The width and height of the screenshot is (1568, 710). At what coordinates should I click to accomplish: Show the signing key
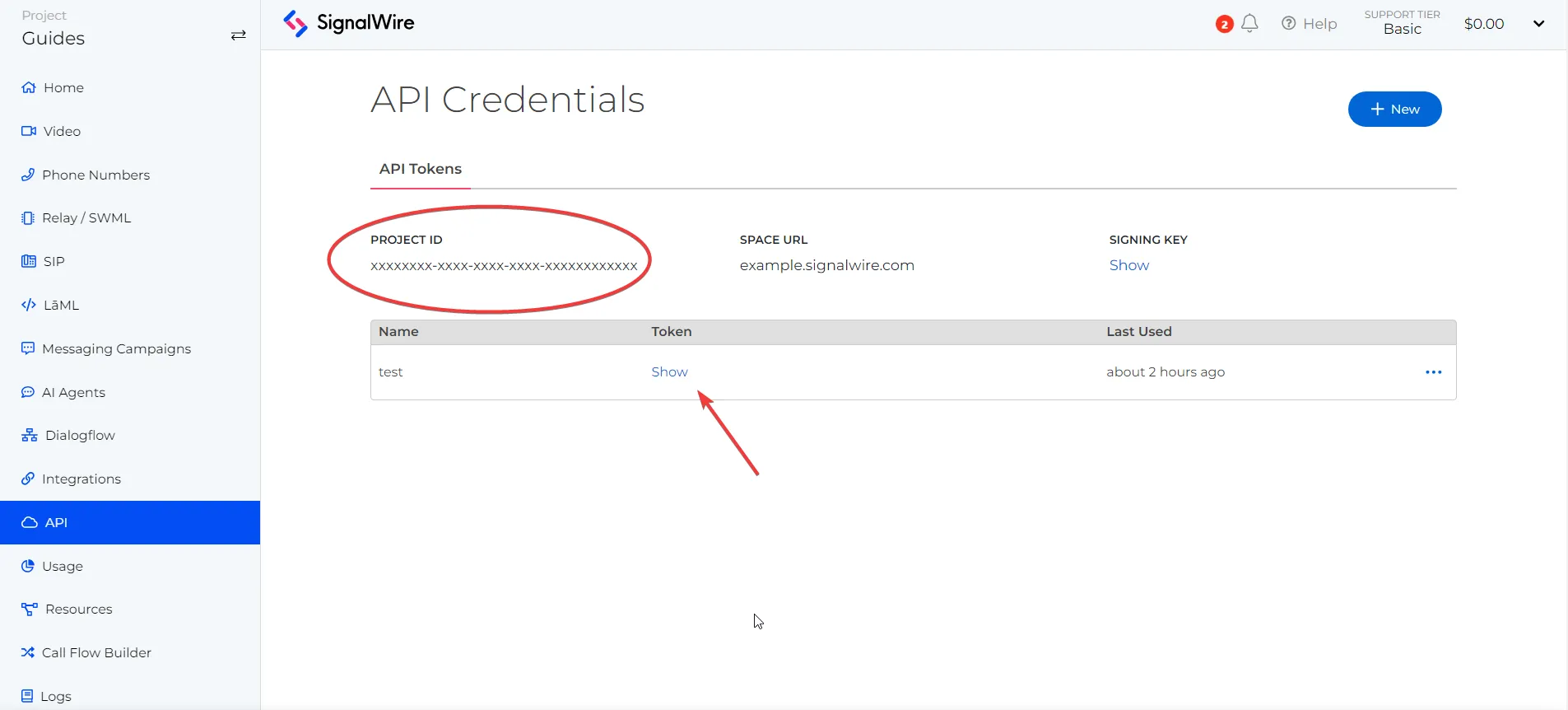click(1128, 265)
